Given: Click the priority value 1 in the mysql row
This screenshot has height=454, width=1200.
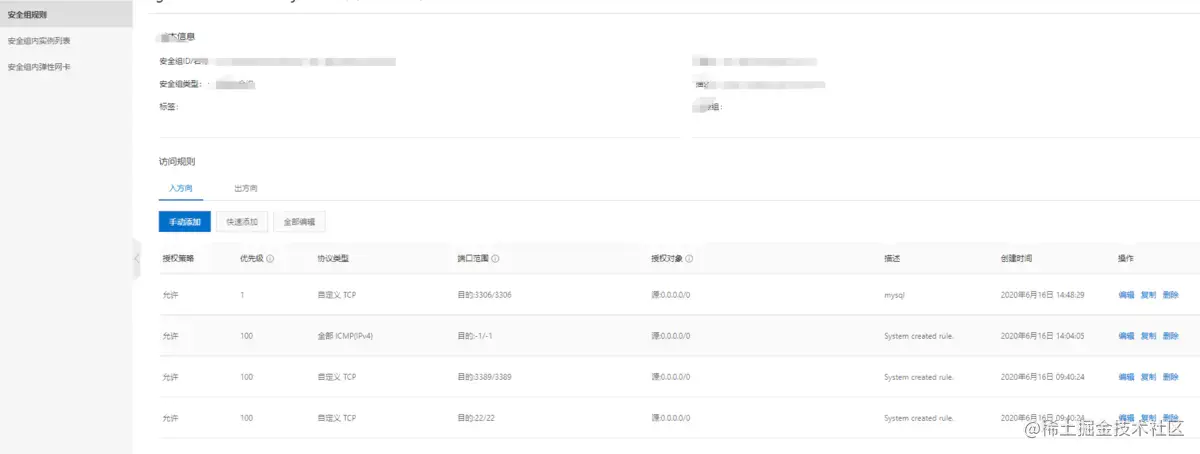Looking at the screenshot, I should 242,295.
